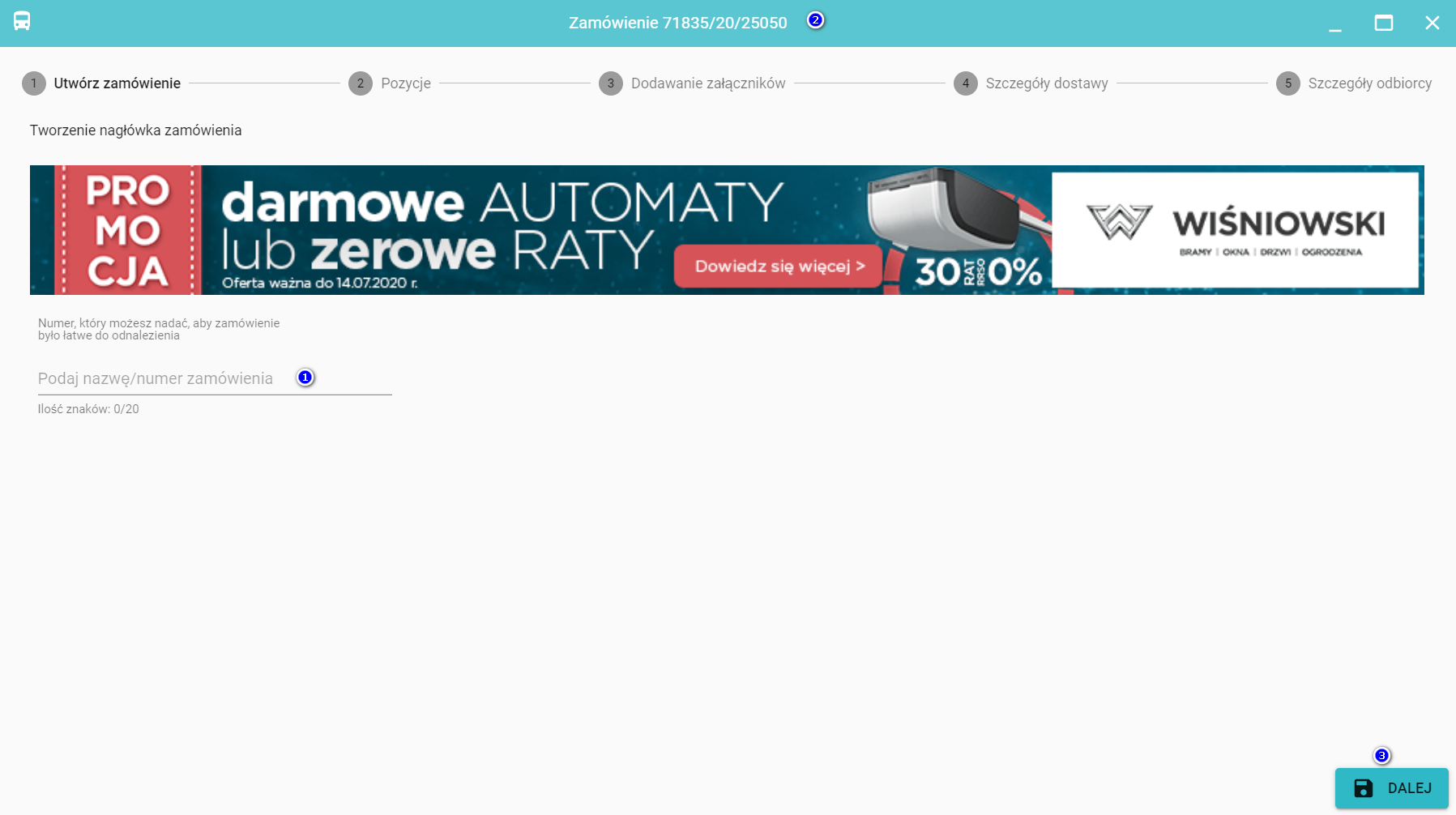Click the 'Zamówienie 71835/20/25050' window title
The height and width of the screenshot is (815, 1456).
point(677,23)
